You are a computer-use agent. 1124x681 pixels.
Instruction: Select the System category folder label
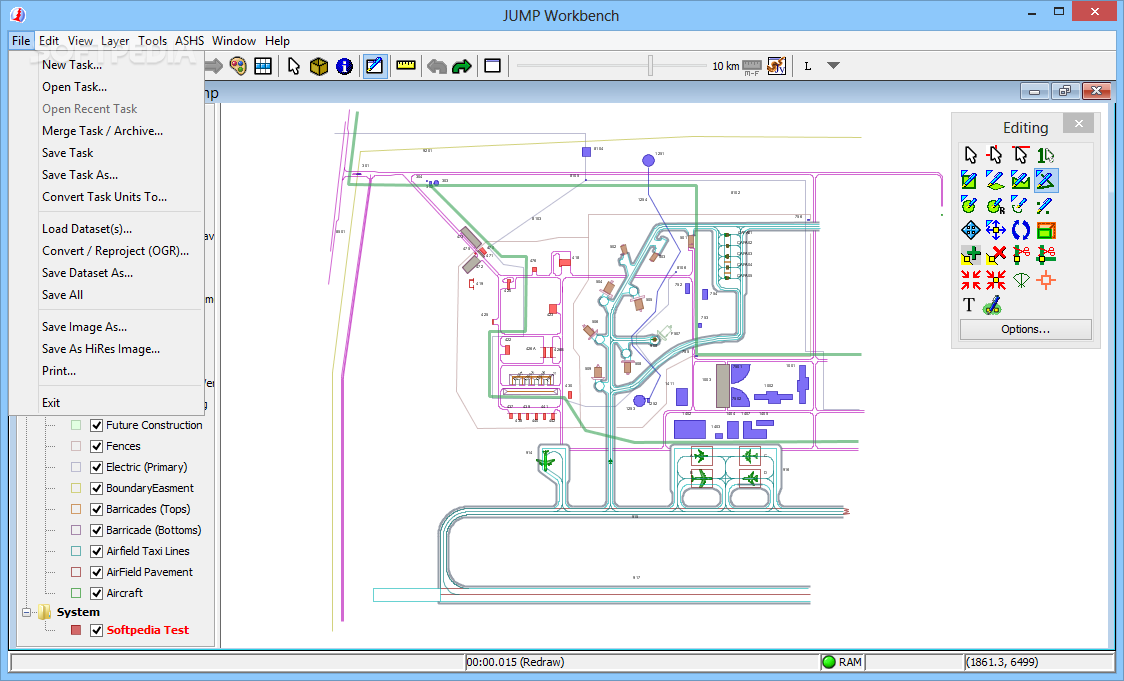tap(78, 612)
